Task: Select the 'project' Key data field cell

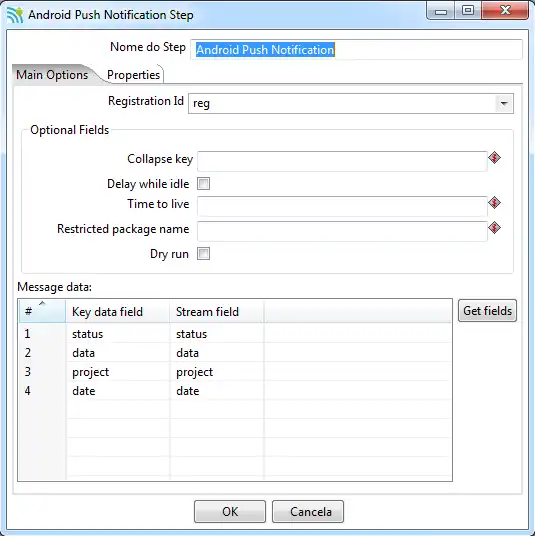Action: coord(118,372)
